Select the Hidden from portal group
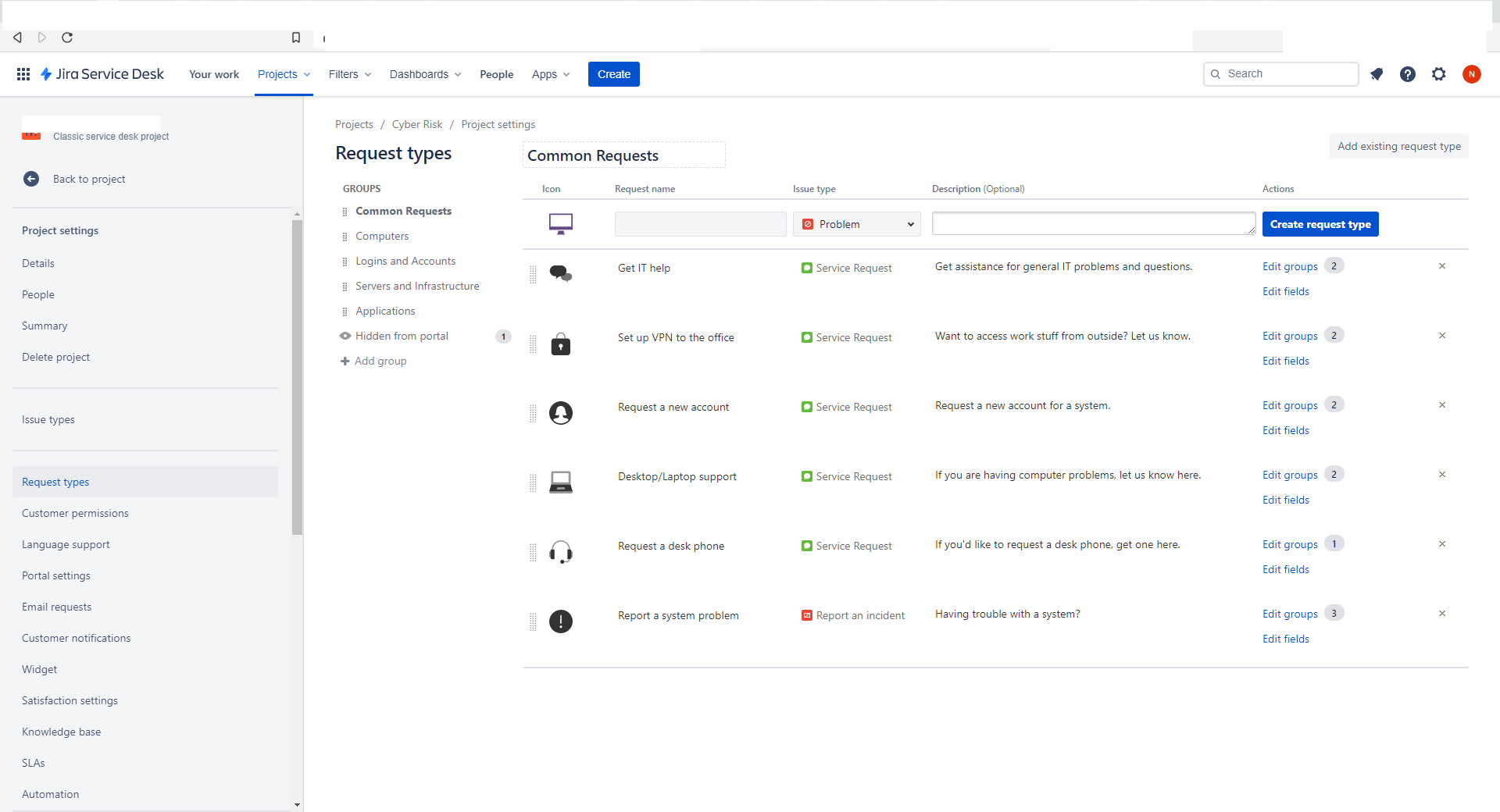 (402, 336)
